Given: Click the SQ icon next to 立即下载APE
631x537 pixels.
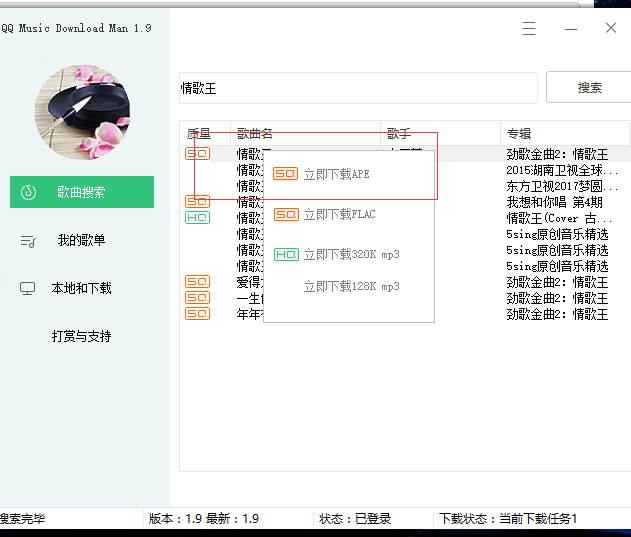Looking at the screenshot, I should [x=285, y=174].
